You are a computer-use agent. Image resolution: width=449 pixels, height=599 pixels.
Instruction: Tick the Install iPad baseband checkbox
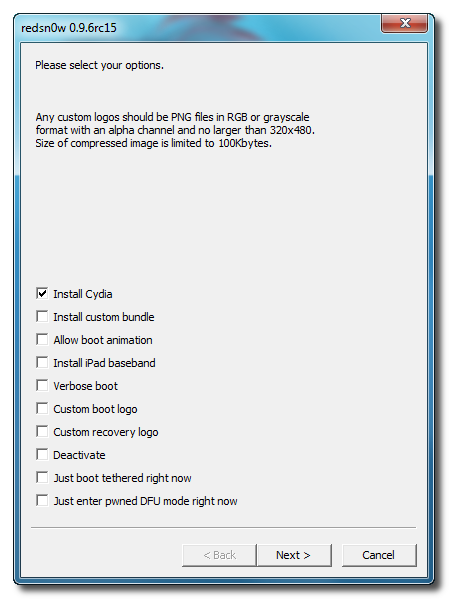point(42,362)
